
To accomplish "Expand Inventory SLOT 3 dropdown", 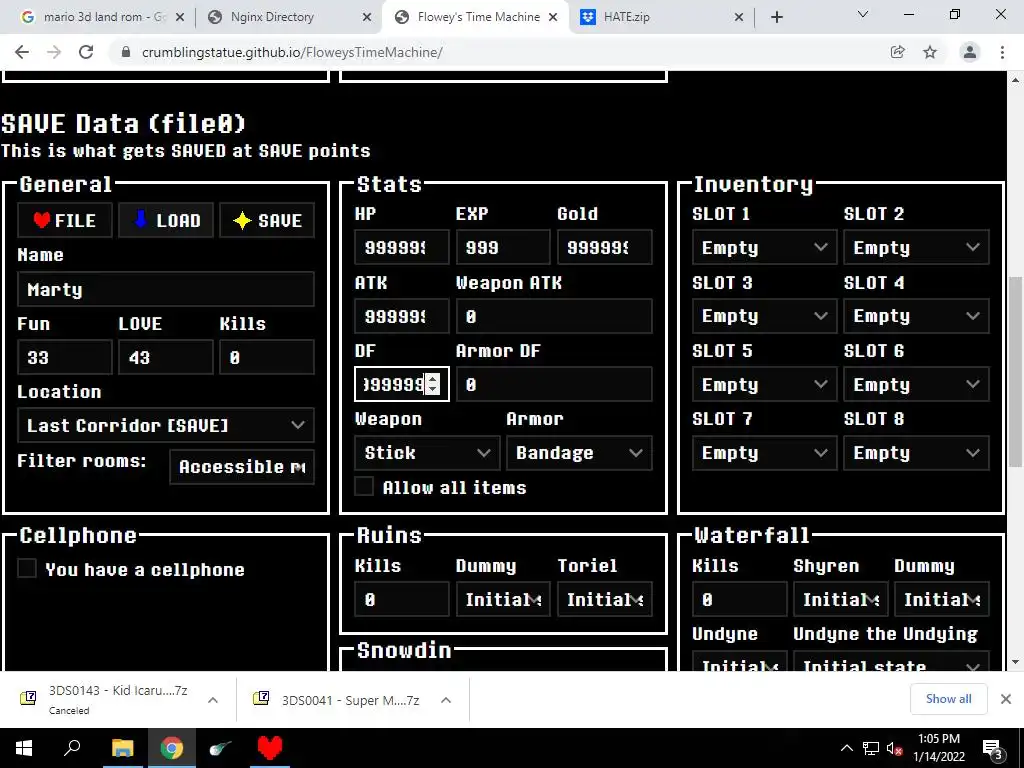I will pos(764,316).
